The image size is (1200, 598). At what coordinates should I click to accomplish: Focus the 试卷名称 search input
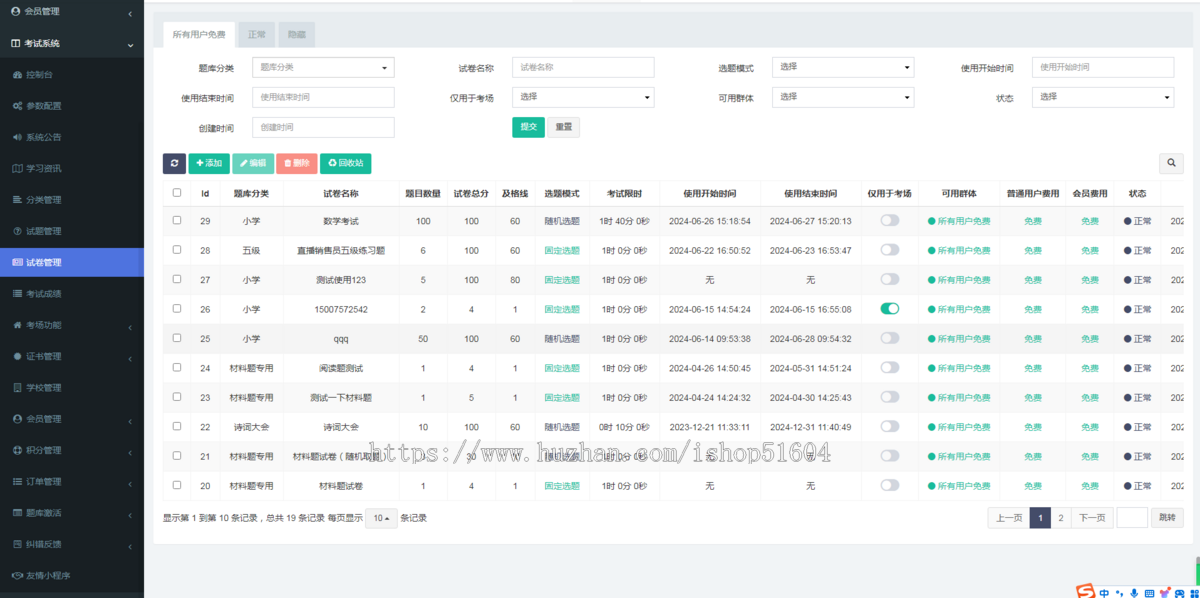tap(583, 67)
